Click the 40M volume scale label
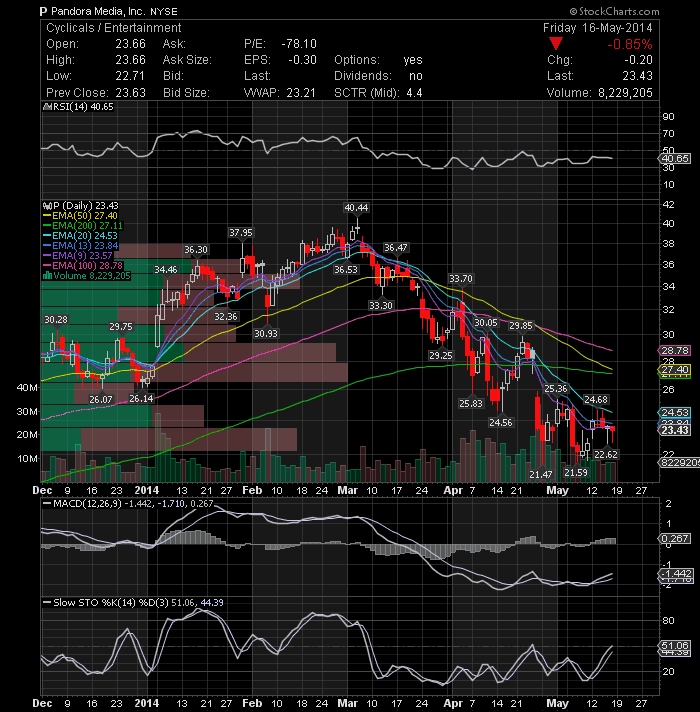 [27, 388]
